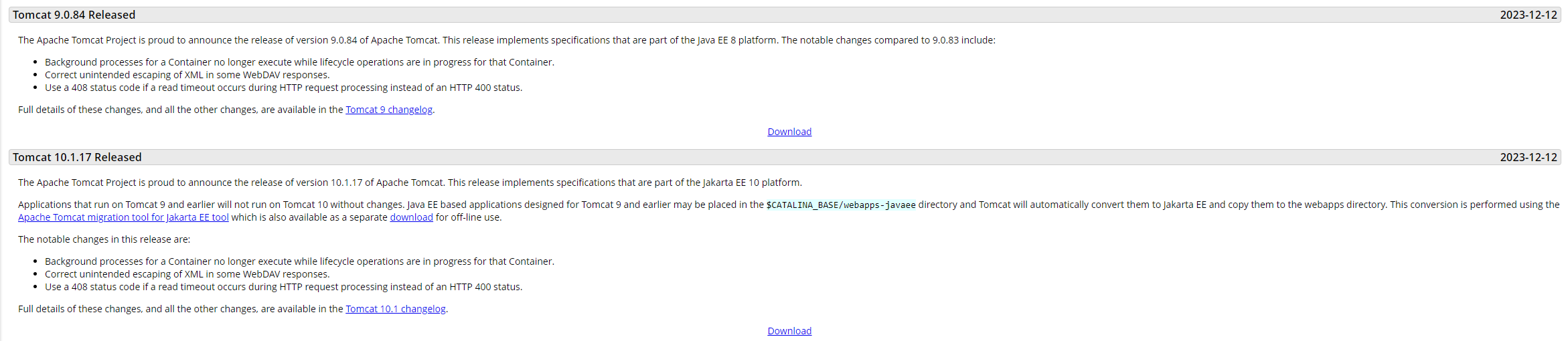Open the Tomcat 9 changelog link
Viewport: 1568px width, 341px height.
click(388, 110)
